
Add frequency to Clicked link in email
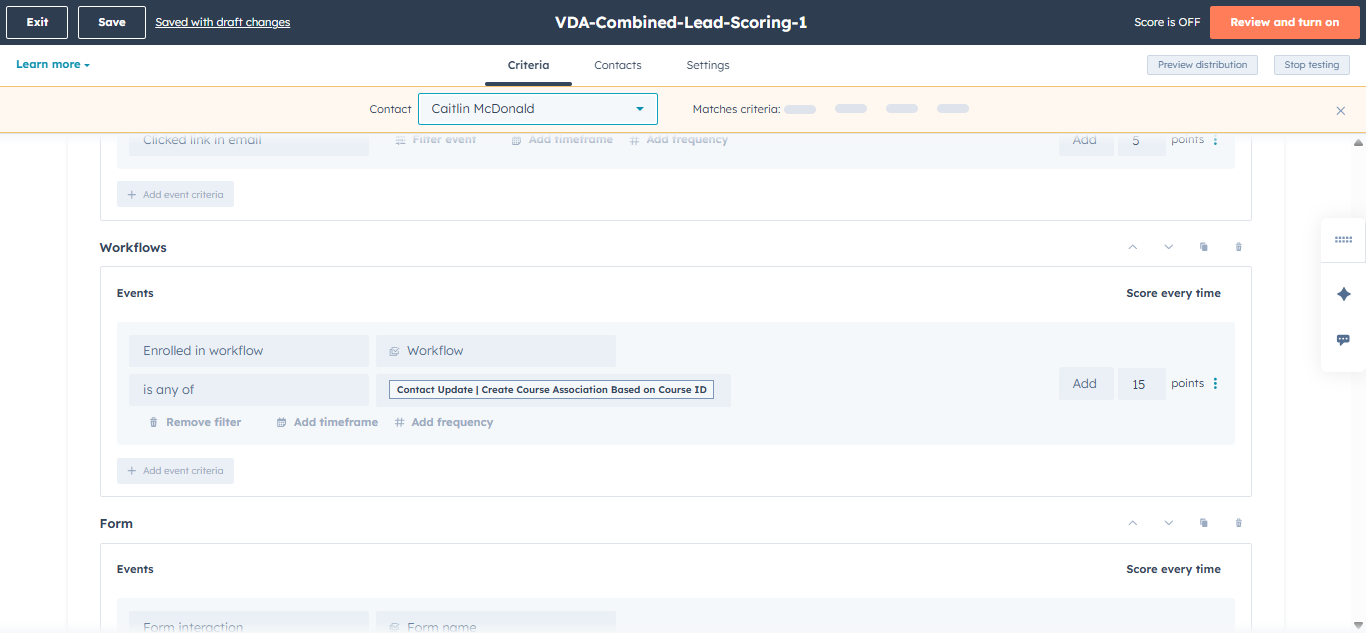pyautogui.click(x=679, y=140)
